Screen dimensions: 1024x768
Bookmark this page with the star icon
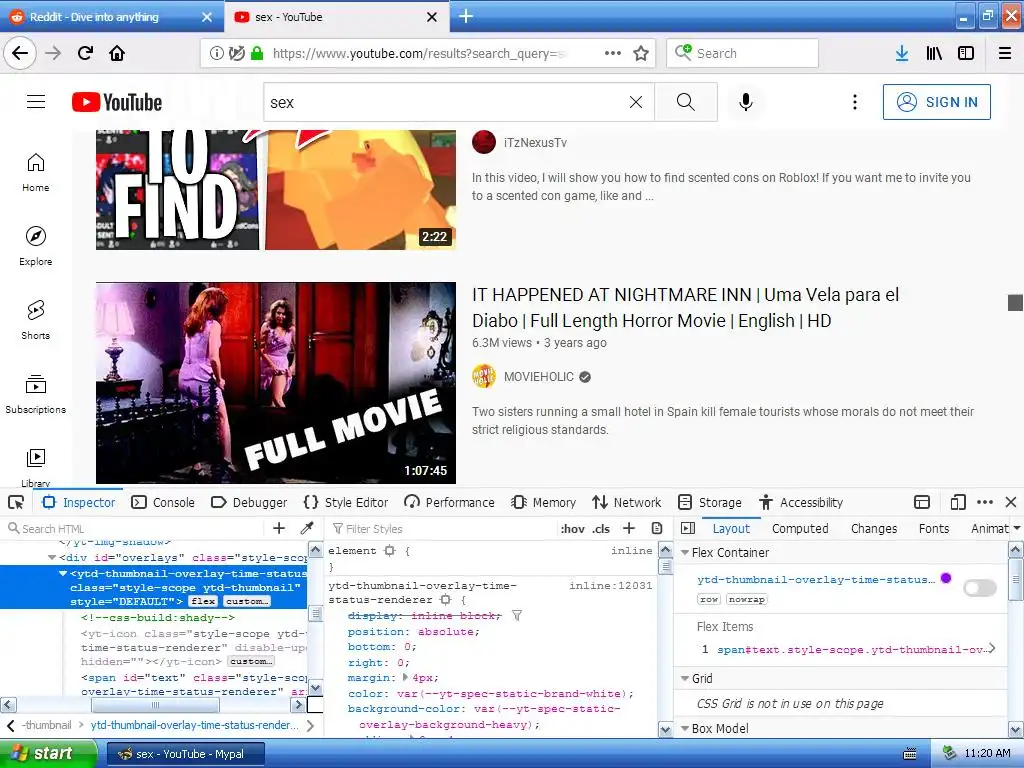641,53
